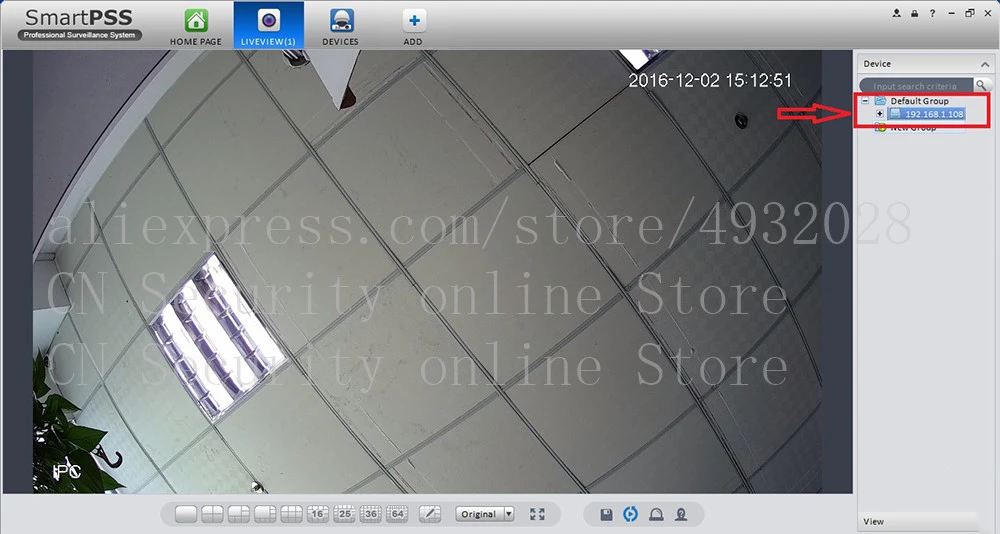The image size is (1000, 534).
Task: Select the nine-window split layout
Action: [x=291, y=514]
